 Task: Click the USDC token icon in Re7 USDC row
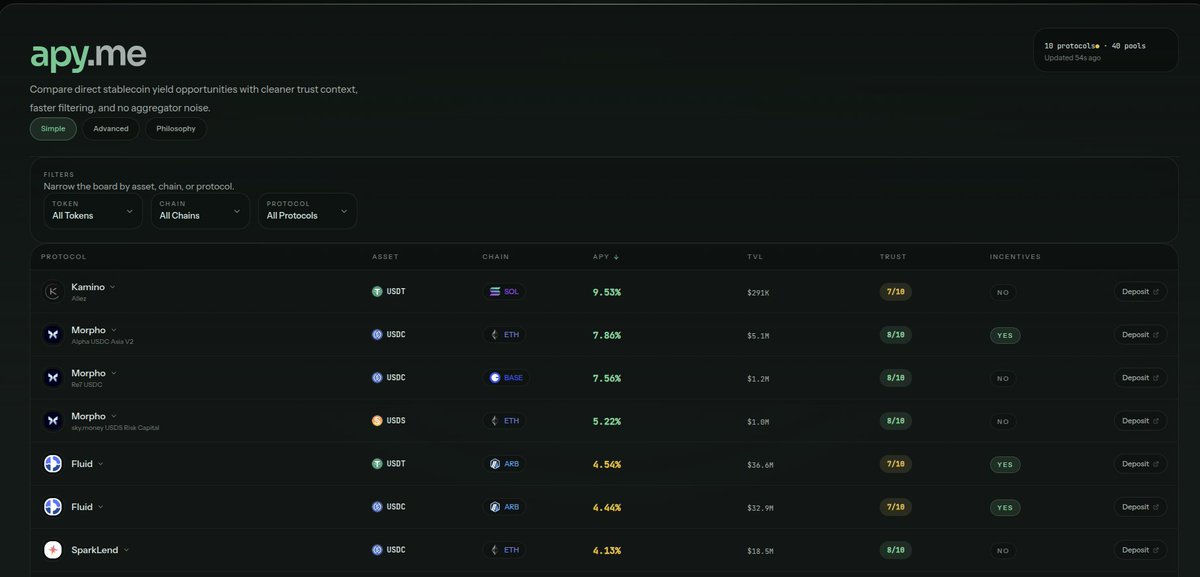click(377, 378)
